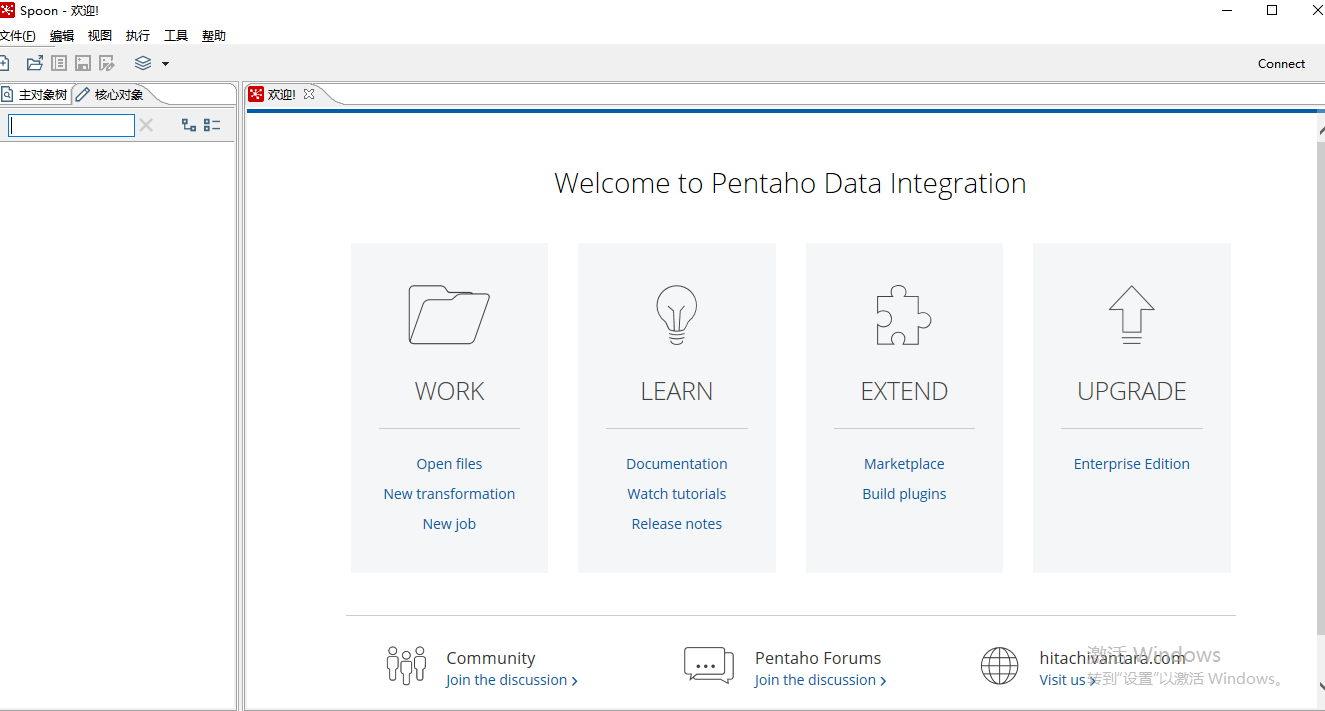Click the New transformation link

(449, 494)
